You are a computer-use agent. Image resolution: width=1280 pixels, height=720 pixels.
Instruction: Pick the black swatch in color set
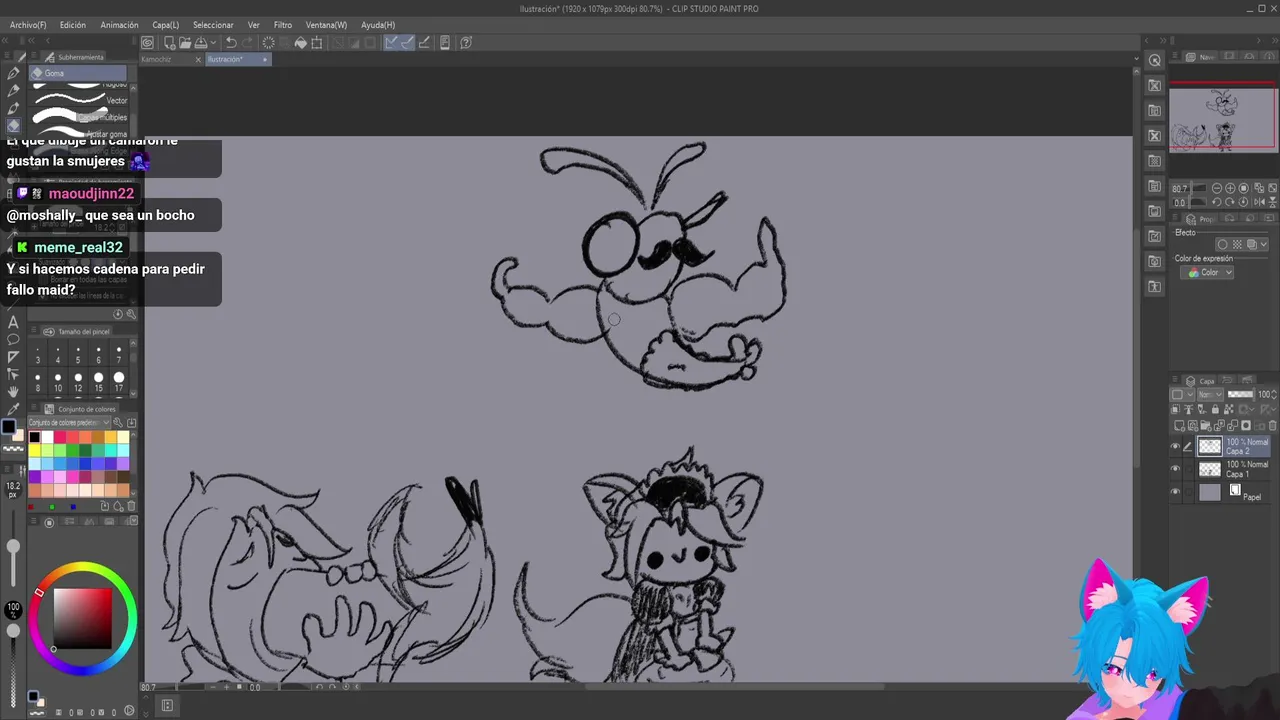(34, 438)
